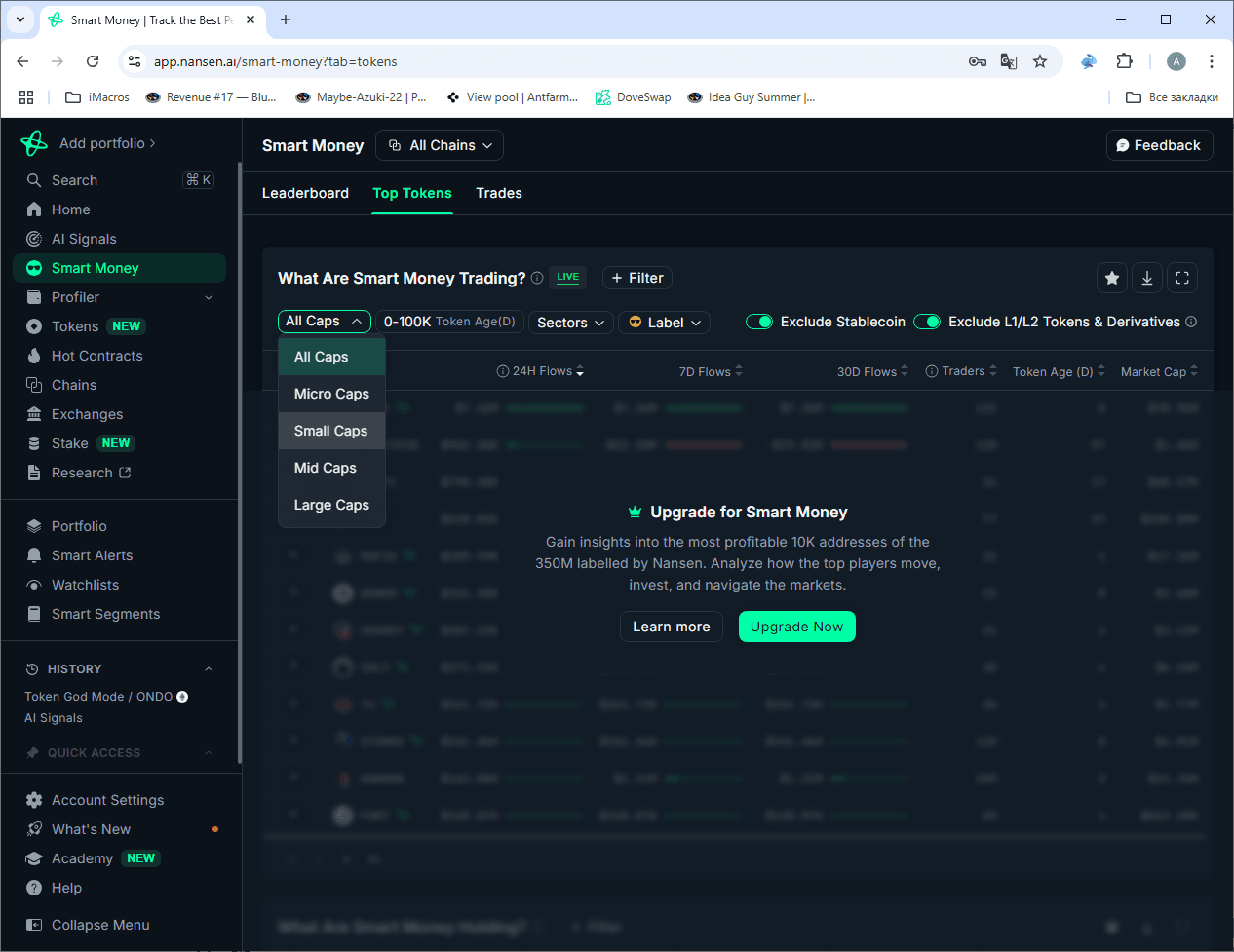Download the Smart Money table data
The width and height of the screenshot is (1234, 952).
pos(1147,278)
